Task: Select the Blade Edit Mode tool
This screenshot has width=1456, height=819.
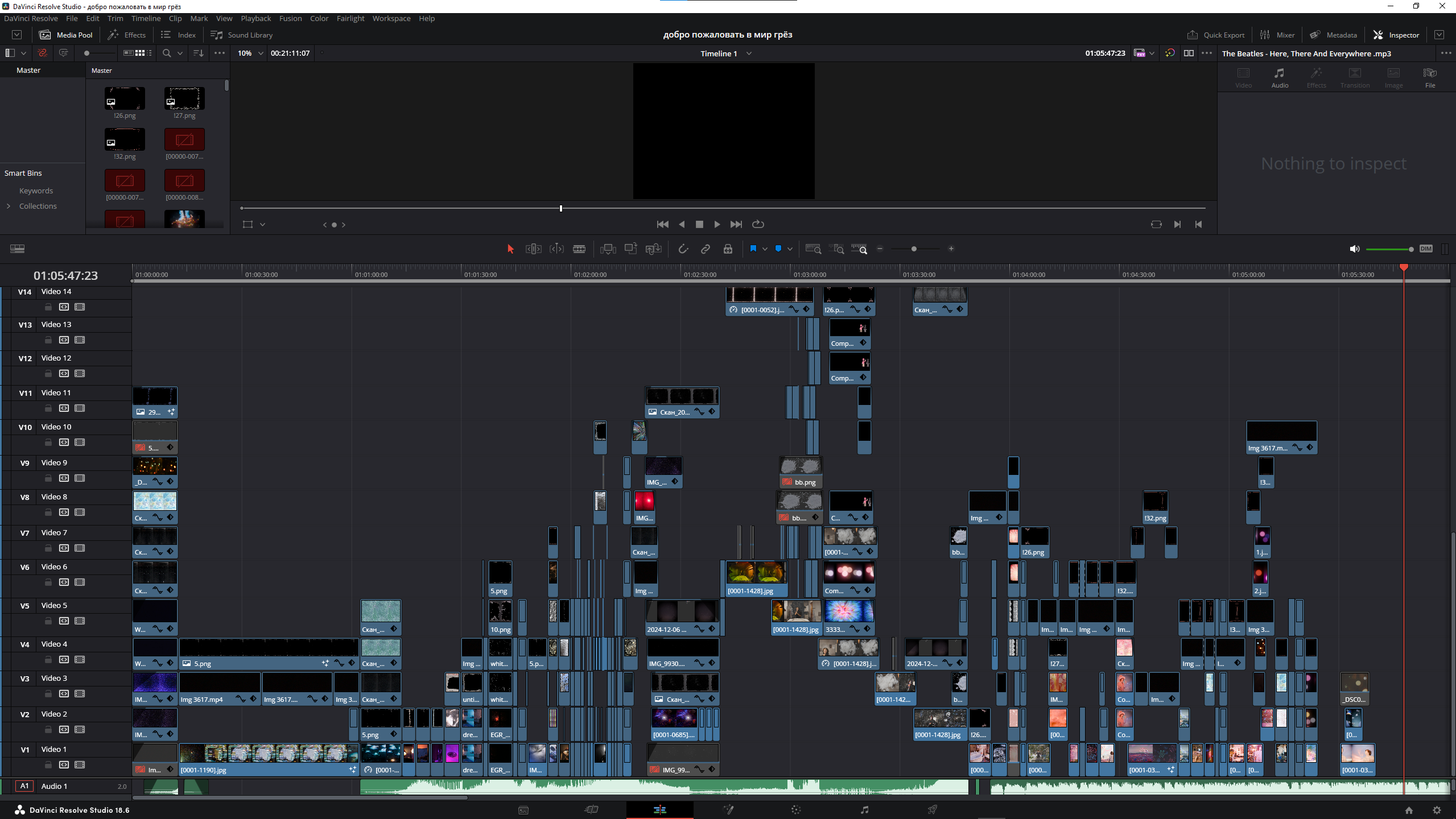Action: [579, 249]
